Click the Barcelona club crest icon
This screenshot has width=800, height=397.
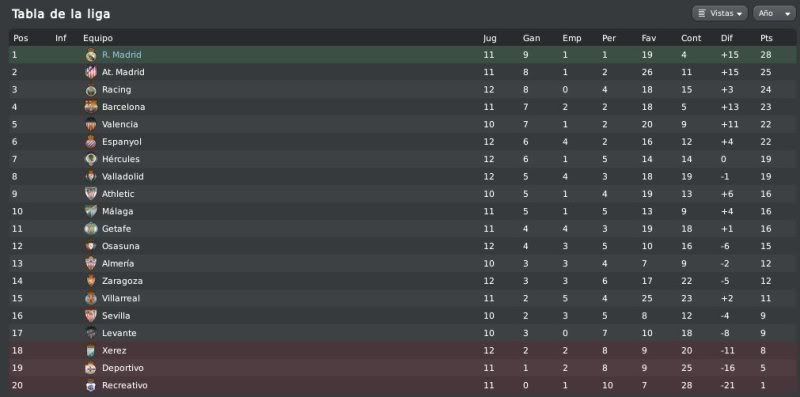pos(91,107)
